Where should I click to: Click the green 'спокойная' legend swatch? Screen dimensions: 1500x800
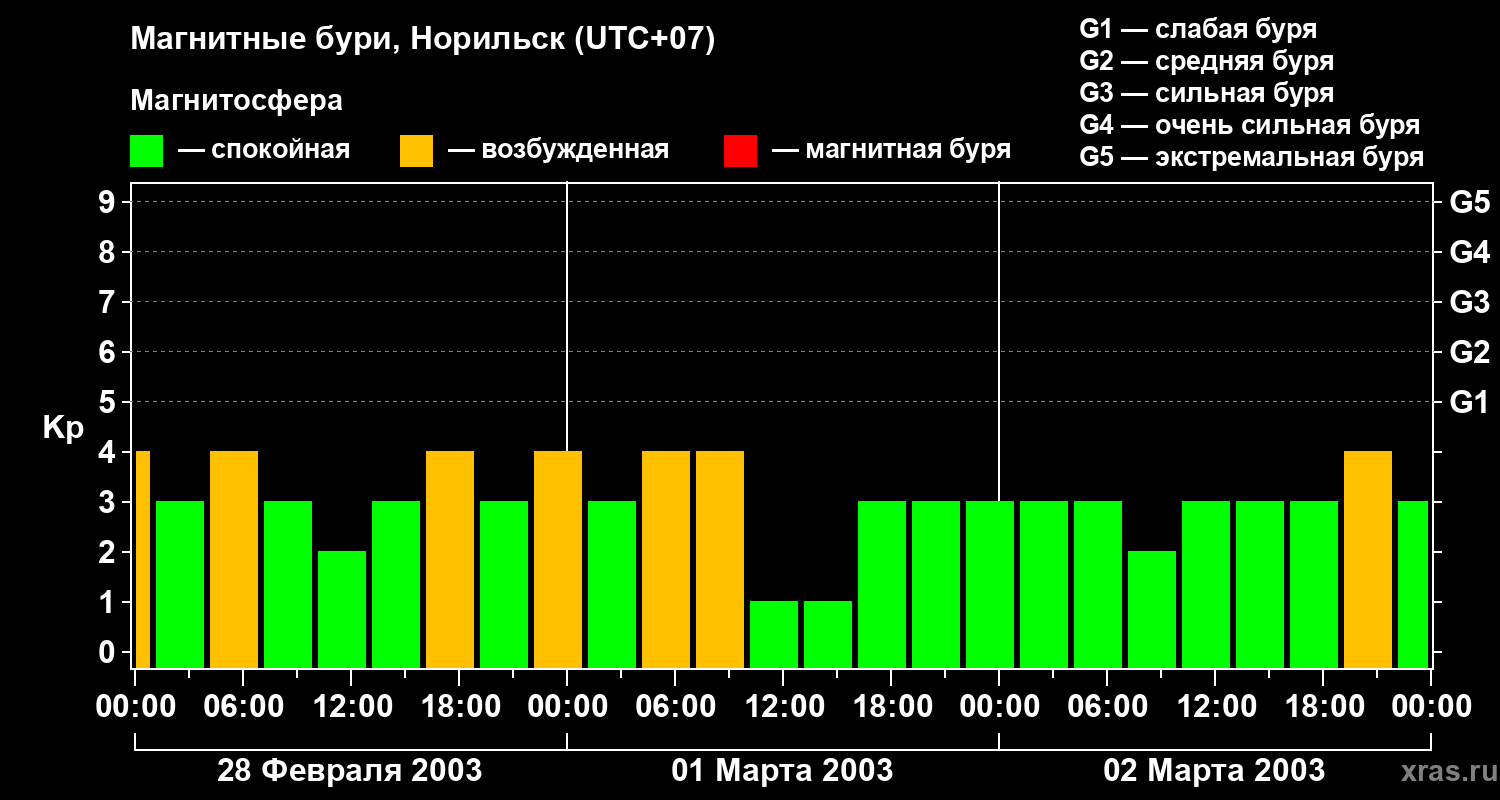click(x=146, y=151)
